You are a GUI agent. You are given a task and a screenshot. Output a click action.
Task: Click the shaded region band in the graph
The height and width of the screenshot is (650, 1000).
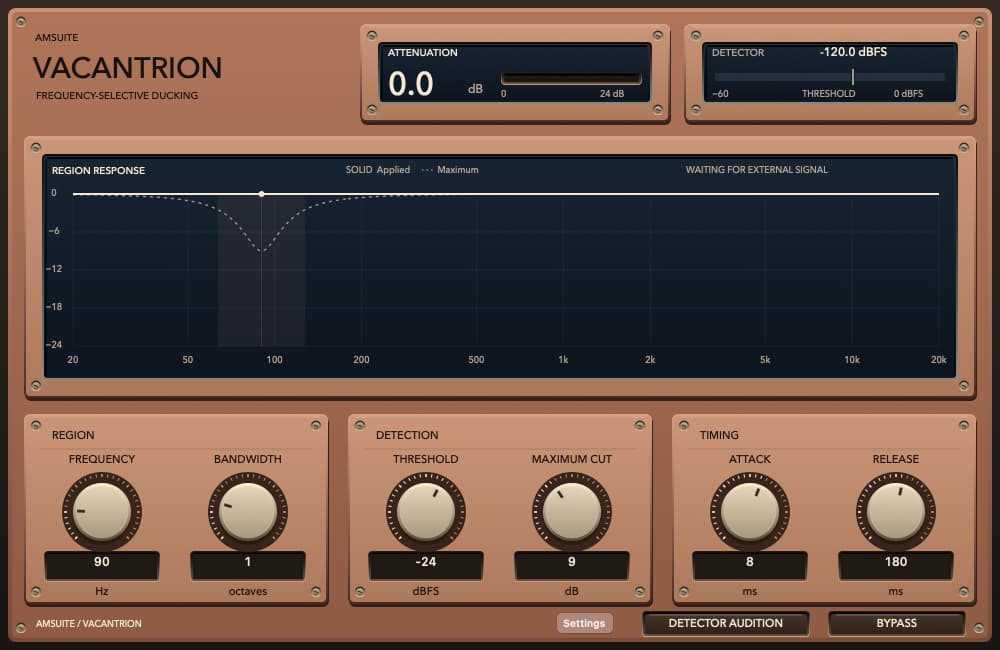coord(261,270)
